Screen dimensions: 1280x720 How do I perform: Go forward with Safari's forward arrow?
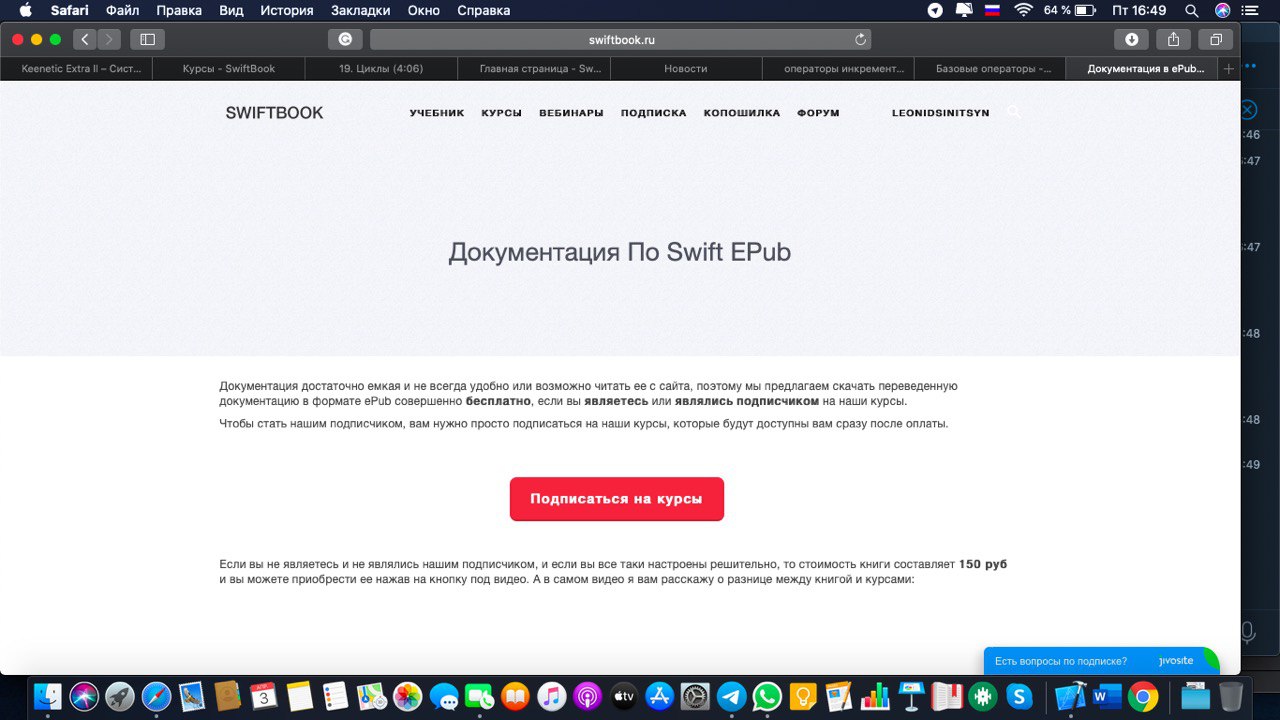click(x=109, y=39)
